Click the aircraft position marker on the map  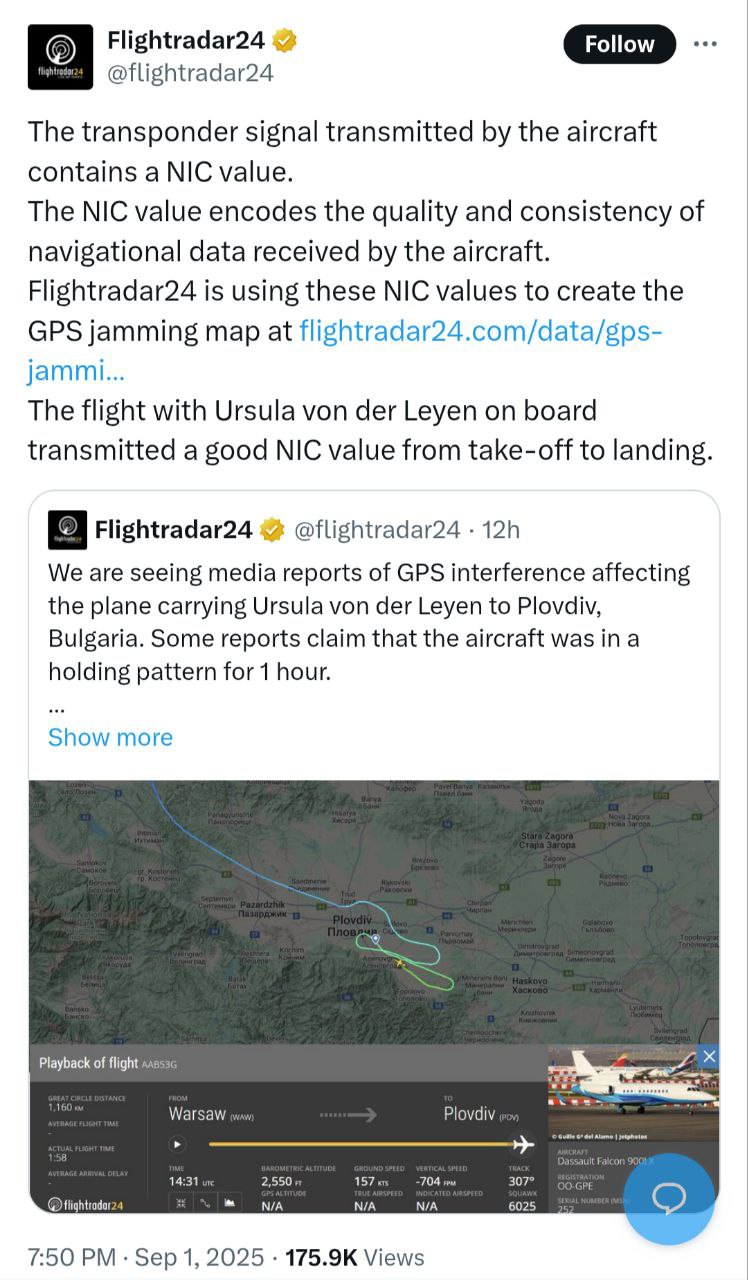tap(399, 963)
